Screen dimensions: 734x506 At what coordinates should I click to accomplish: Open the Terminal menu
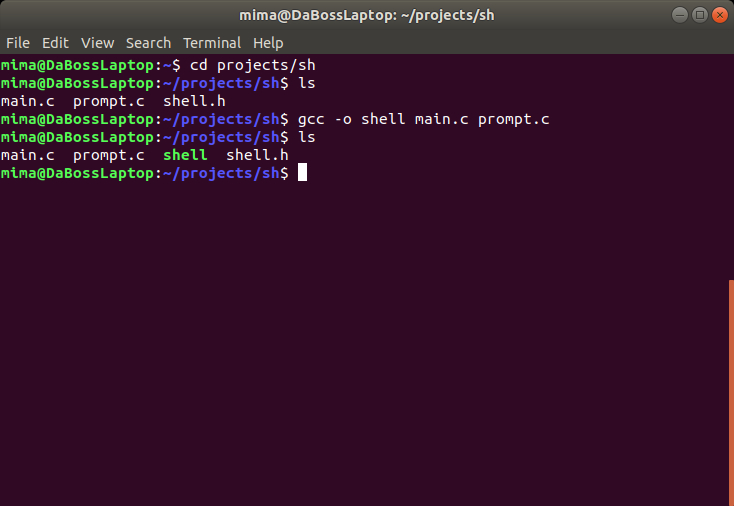pos(212,43)
